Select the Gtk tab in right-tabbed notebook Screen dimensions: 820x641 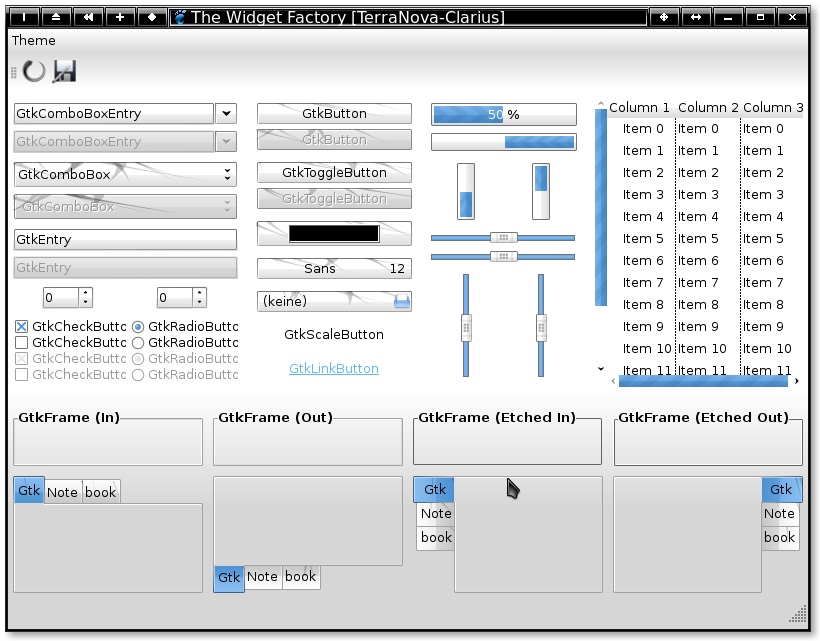coord(781,489)
